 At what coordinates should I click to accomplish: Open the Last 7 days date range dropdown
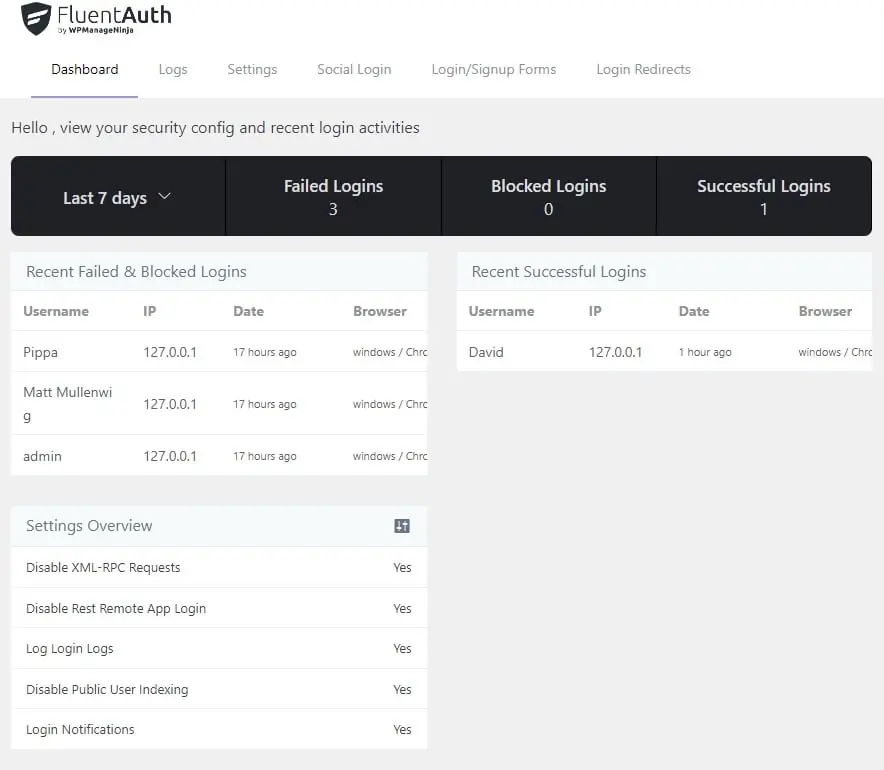[116, 196]
